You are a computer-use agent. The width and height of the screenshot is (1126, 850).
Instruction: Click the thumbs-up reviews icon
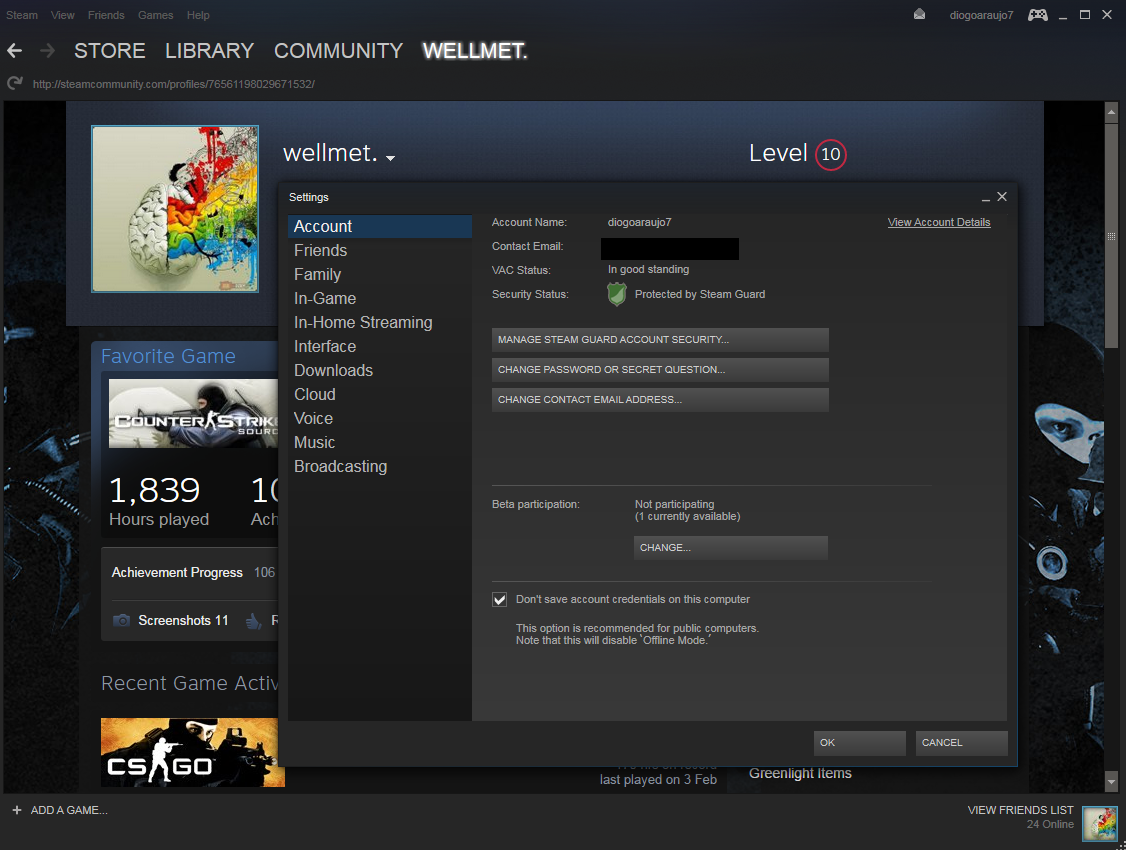point(253,621)
